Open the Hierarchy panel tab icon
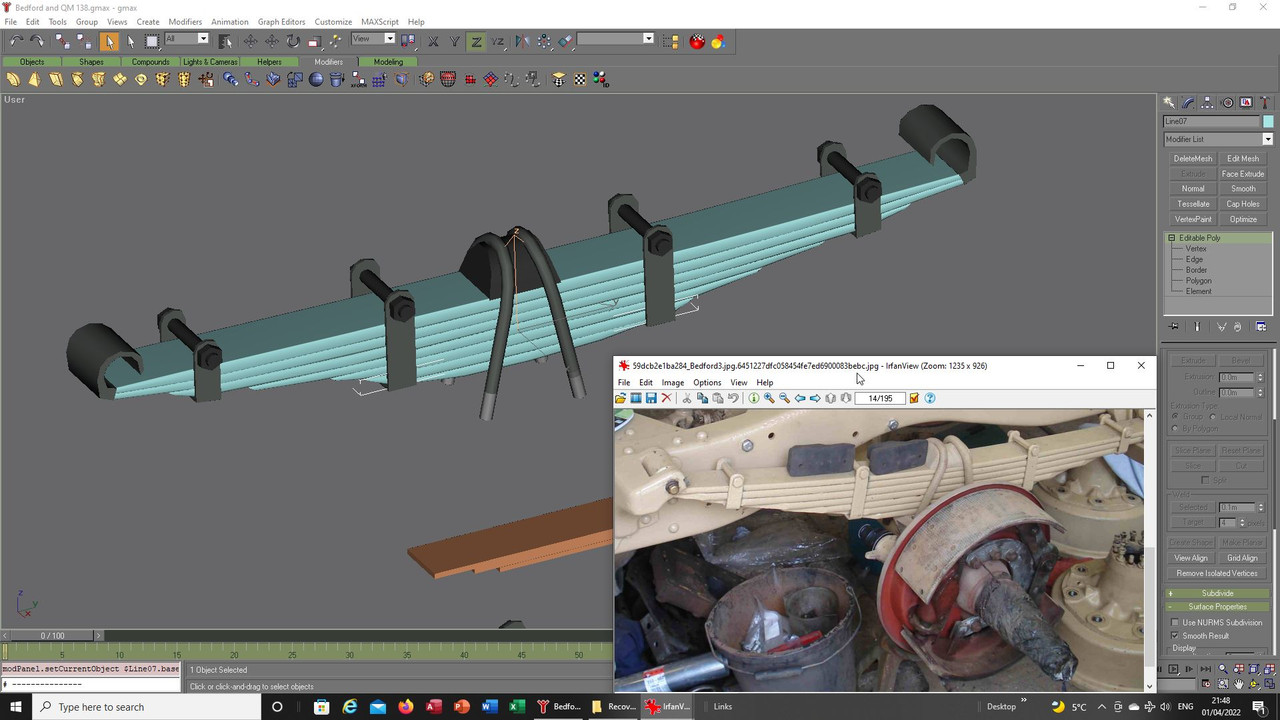Screen dimensions: 1280x720 pos(1208,103)
